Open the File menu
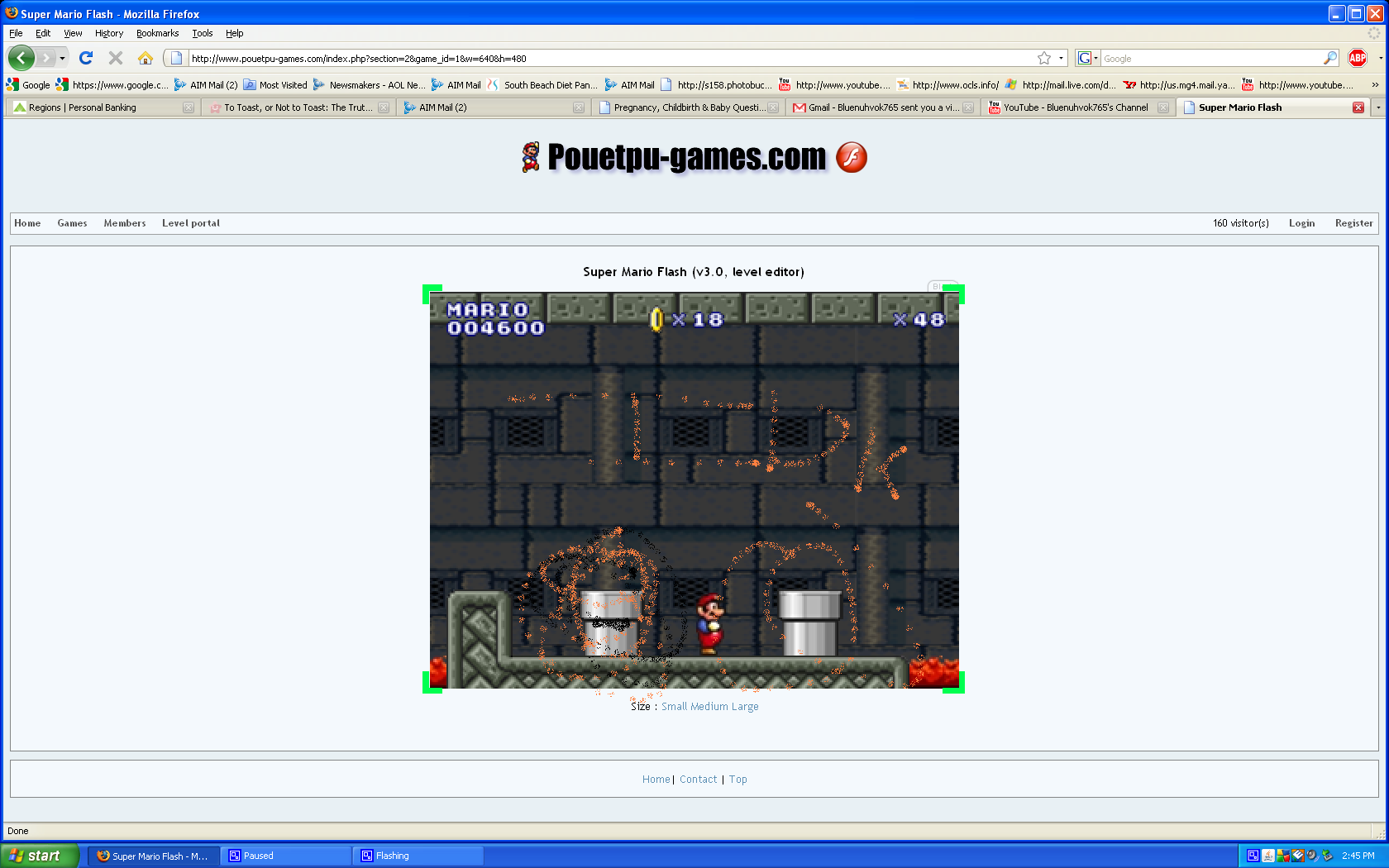 pyautogui.click(x=16, y=33)
